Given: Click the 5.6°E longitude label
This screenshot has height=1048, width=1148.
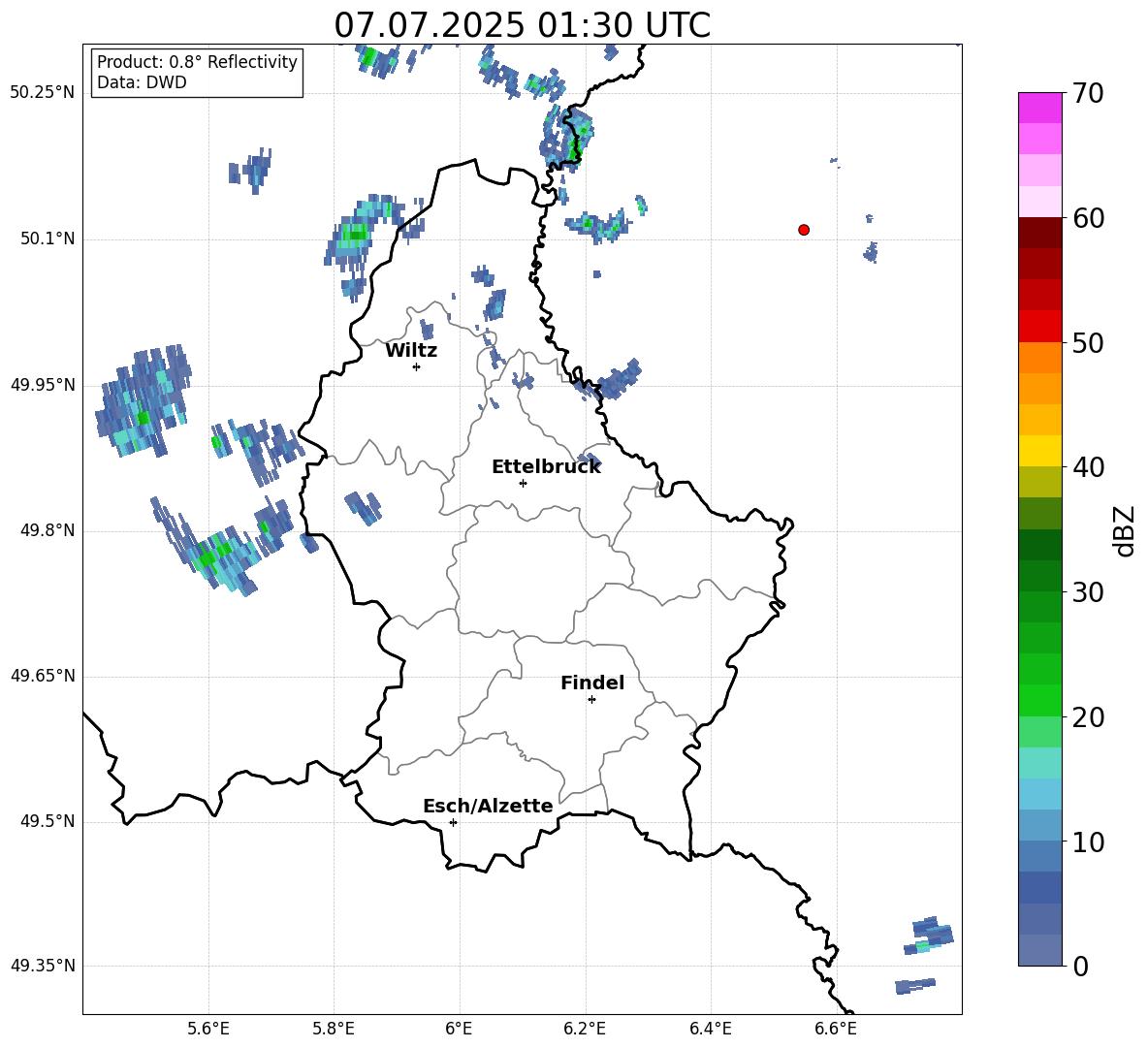Looking at the screenshot, I should 208,1029.
